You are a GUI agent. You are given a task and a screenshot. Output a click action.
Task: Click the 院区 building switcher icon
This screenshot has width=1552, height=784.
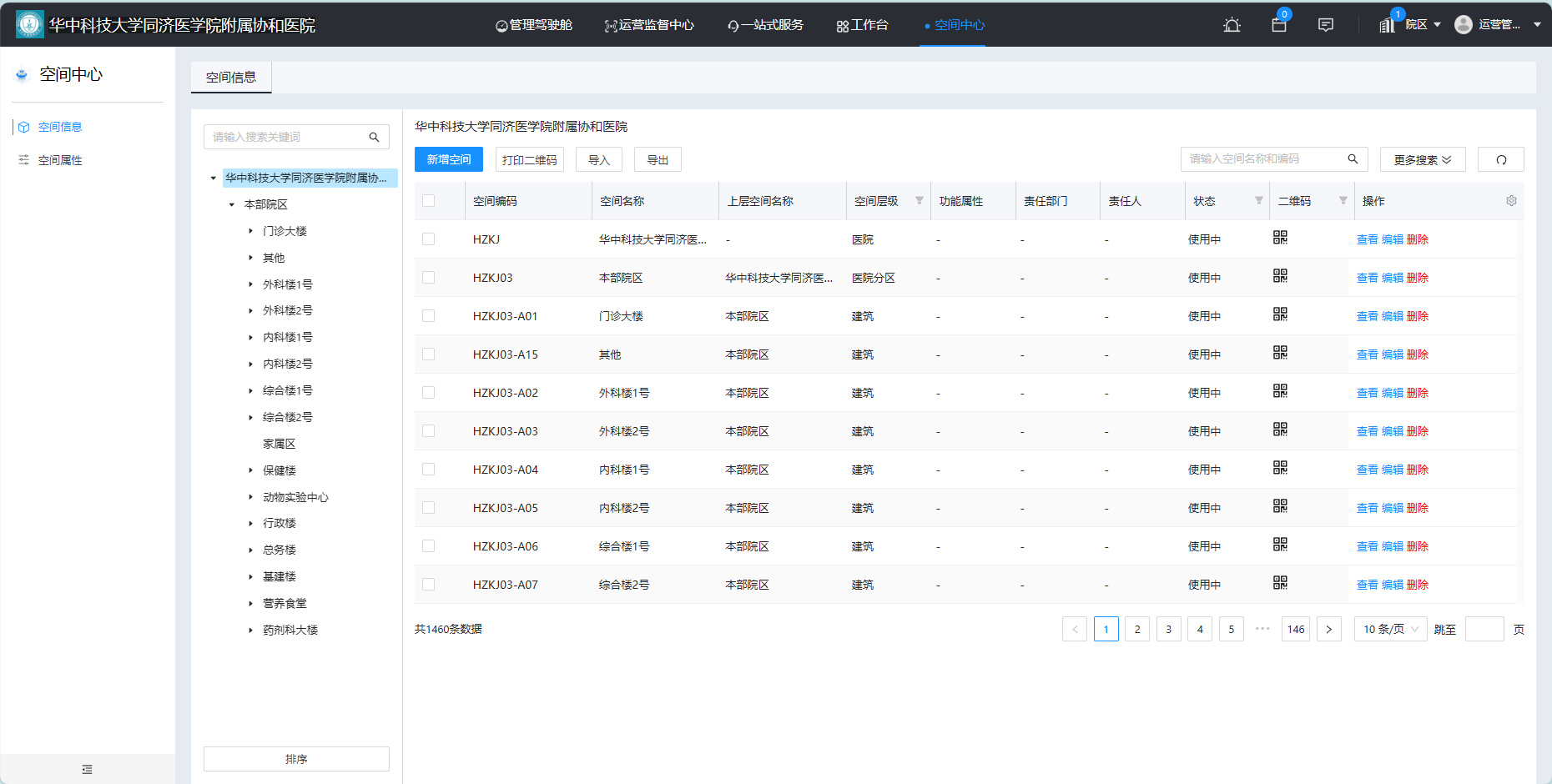pos(1388,23)
